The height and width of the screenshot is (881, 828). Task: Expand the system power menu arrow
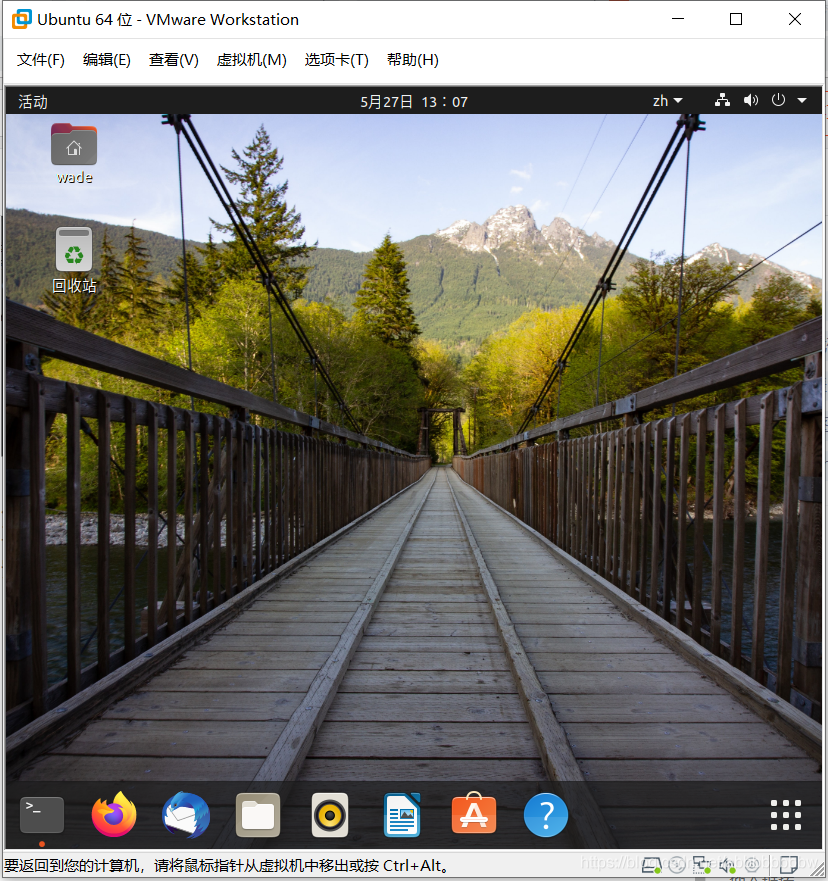(x=802, y=100)
